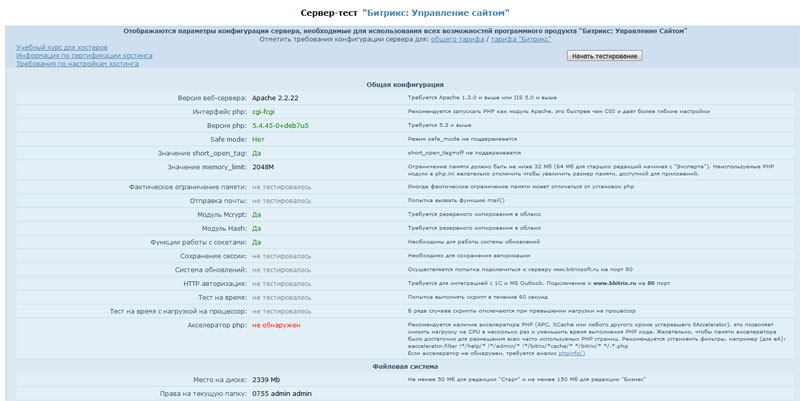This screenshot has width=800, height=401.
Task: Click the "Место на диске:" label
Action: tap(220, 380)
